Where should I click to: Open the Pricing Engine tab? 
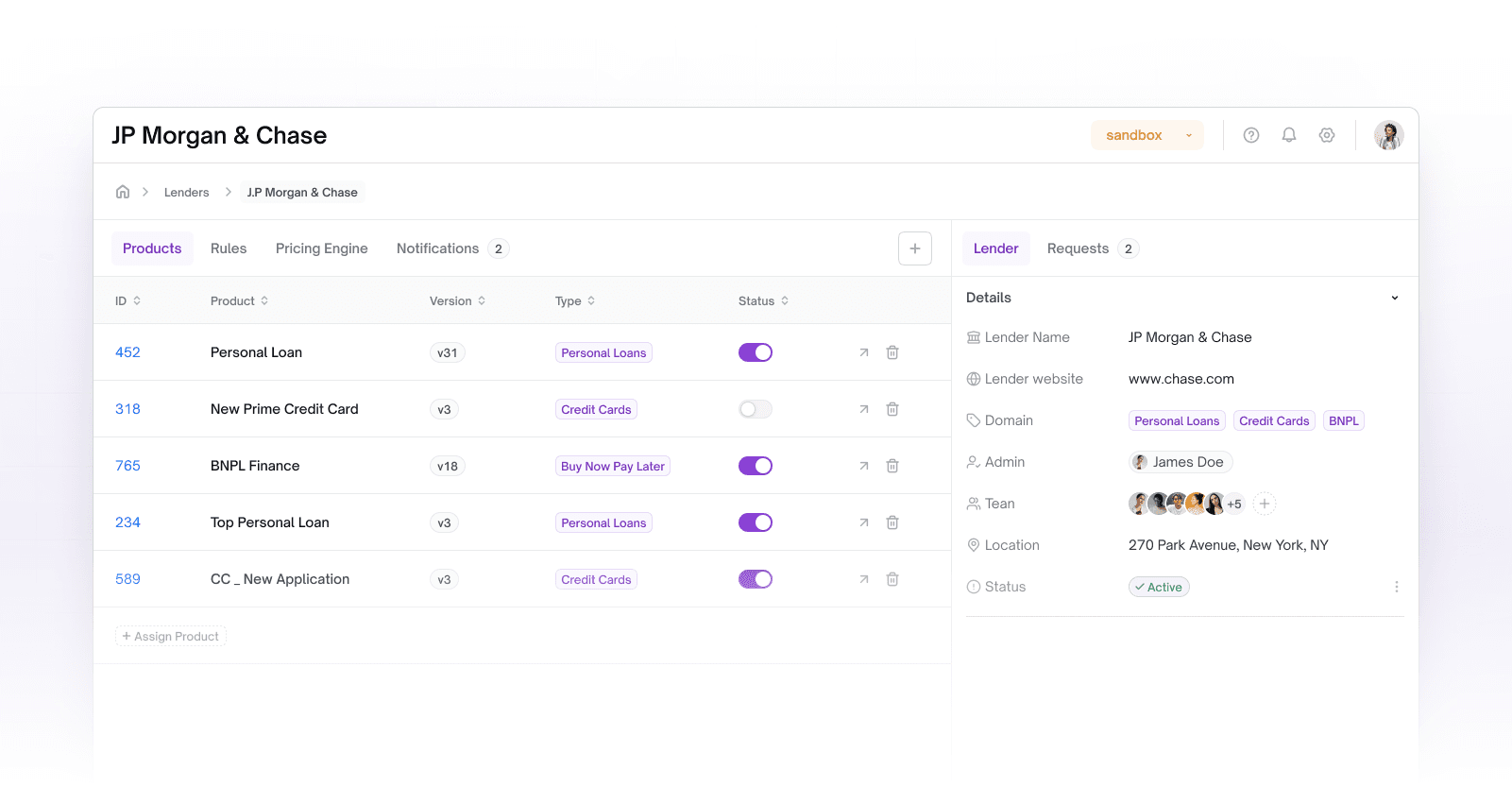322,248
